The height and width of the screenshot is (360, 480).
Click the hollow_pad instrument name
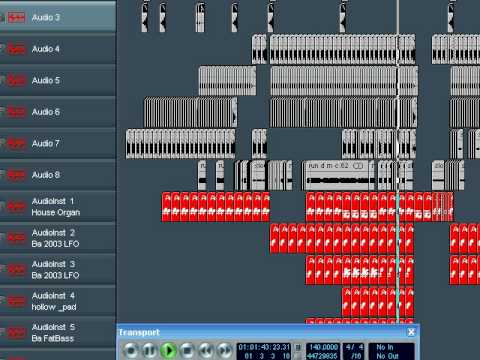click(54, 307)
